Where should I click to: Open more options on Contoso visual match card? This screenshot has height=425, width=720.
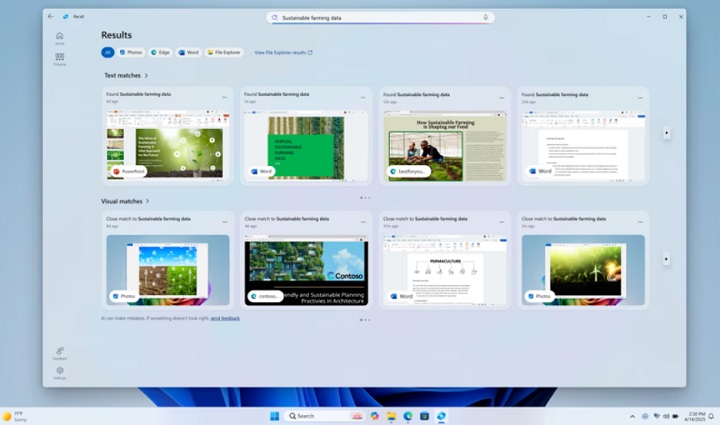coord(363,222)
